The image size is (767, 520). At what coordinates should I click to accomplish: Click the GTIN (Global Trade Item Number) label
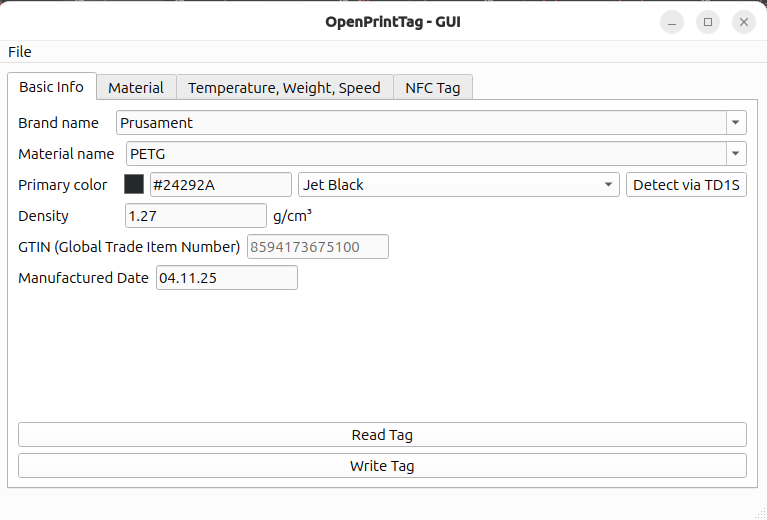tap(129, 247)
